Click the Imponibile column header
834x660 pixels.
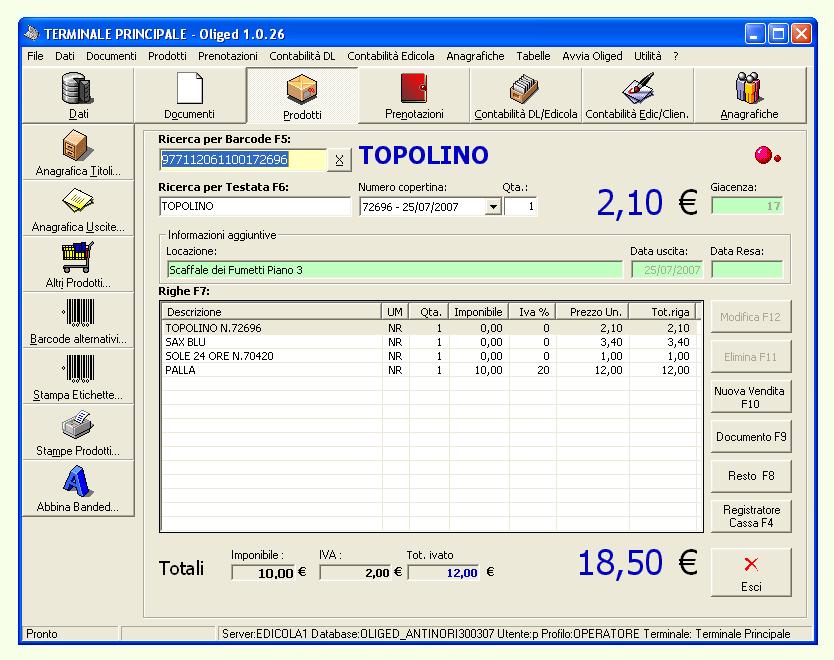479,312
